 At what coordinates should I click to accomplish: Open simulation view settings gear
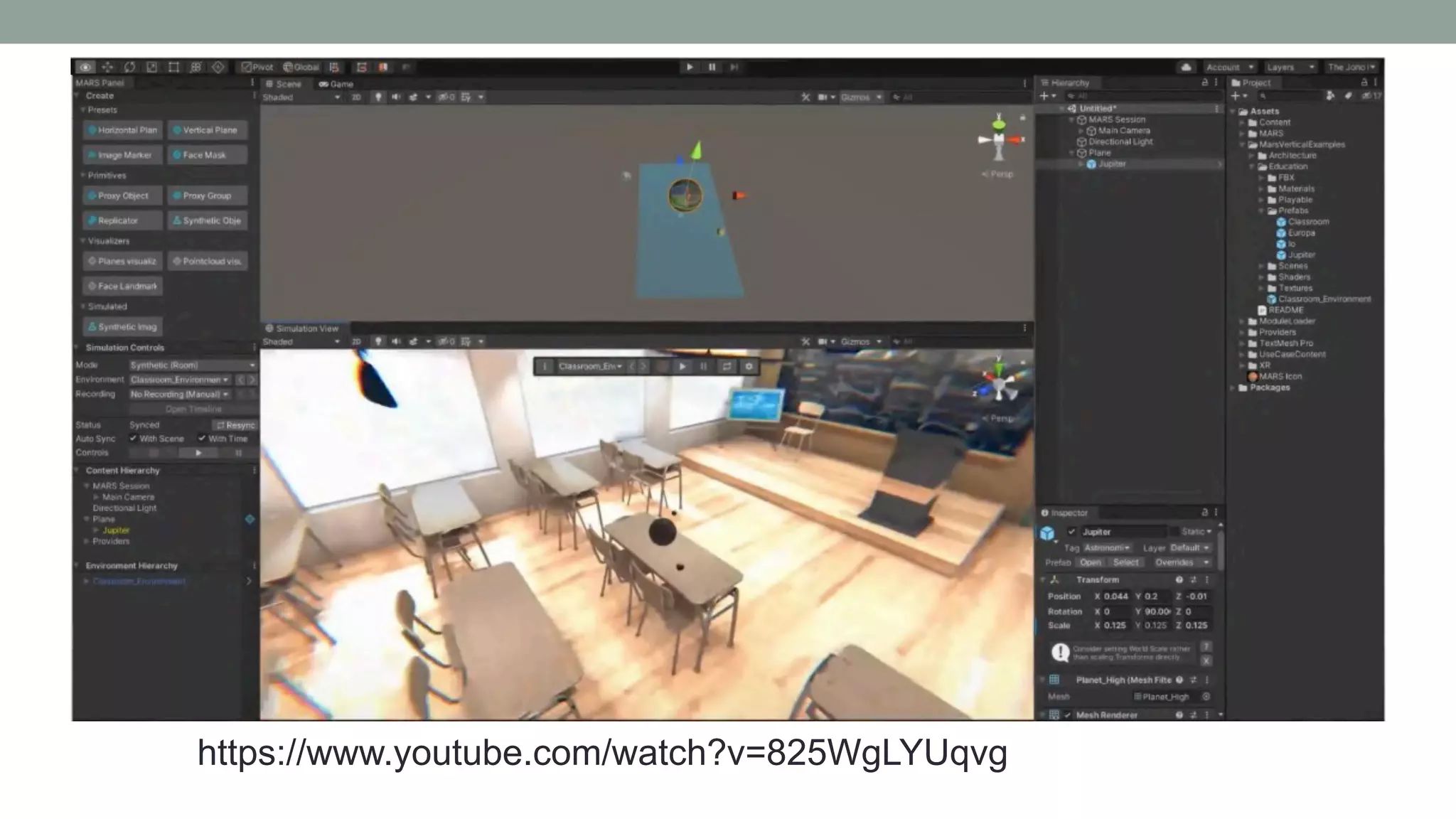pyautogui.click(x=749, y=366)
